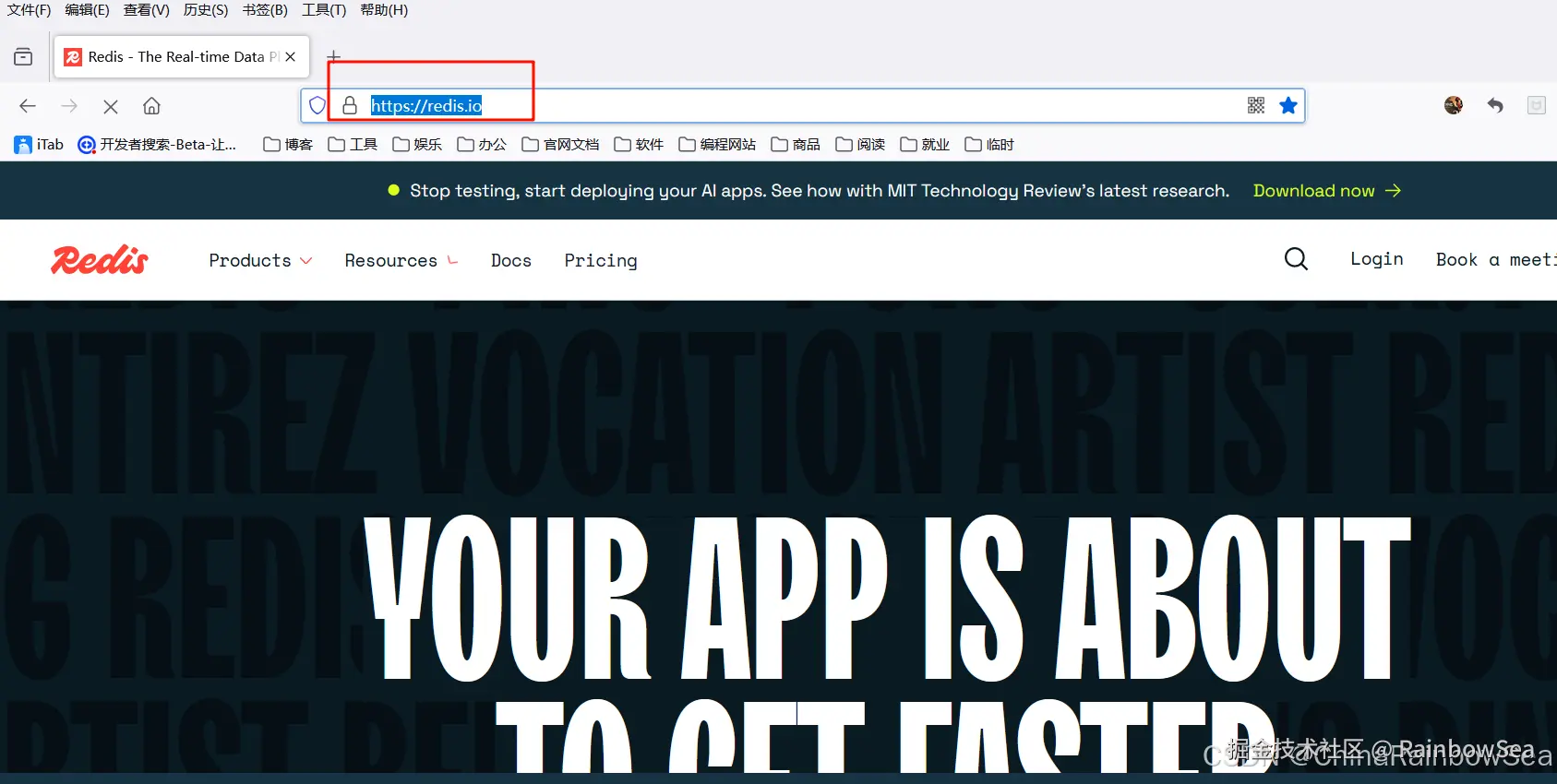Viewport: 1557px width, 784px height.
Task: Close the Redis browser tab
Action: click(x=291, y=57)
